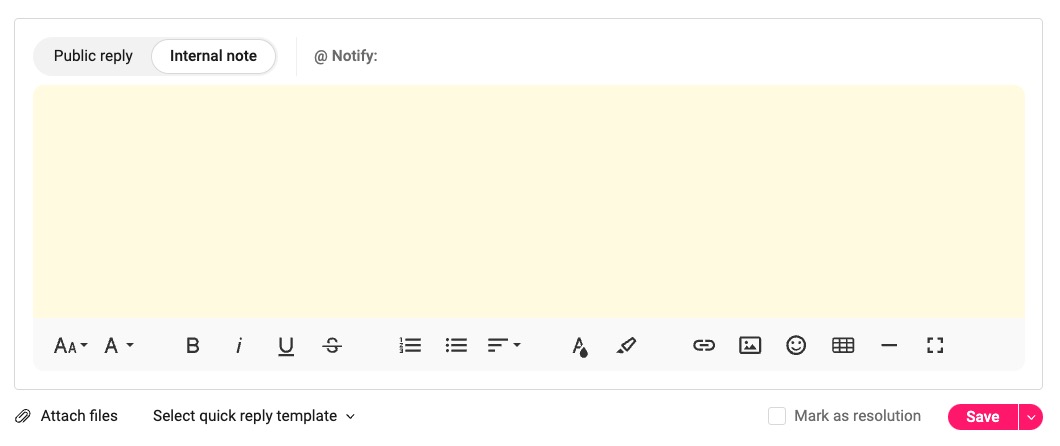This screenshot has width=1060, height=446.
Task: Toggle italic formatting
Action: (x=239, y=346)
